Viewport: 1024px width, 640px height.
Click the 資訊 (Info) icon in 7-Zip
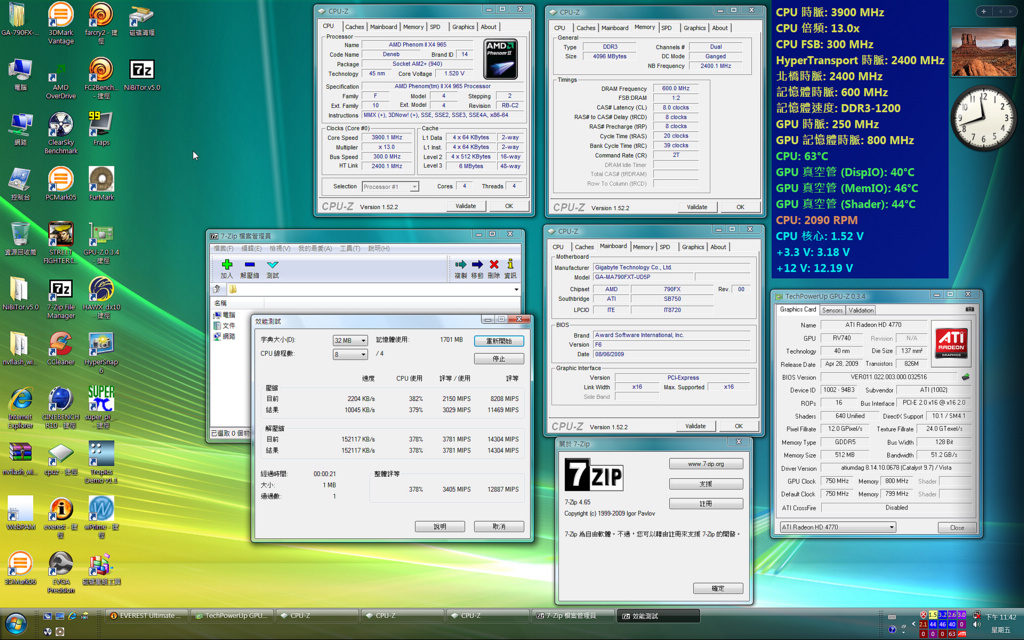click(510, 264)
